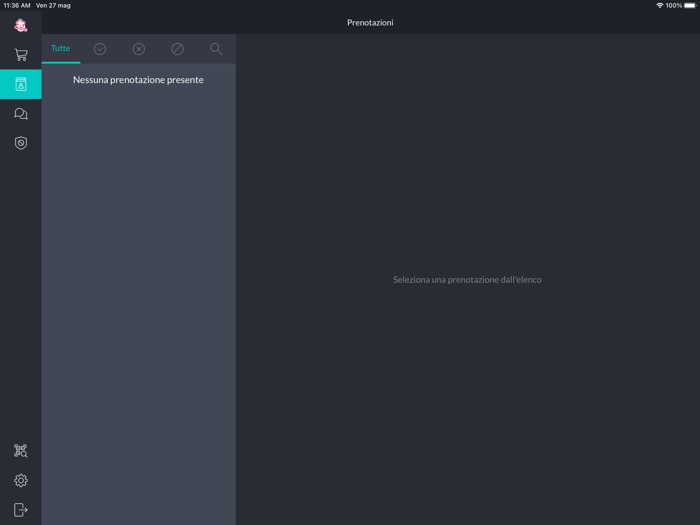This screenshot has width=700, height=525.
Task: Filter confirmed reservations with checkmark tab
Action: [100, 49]
